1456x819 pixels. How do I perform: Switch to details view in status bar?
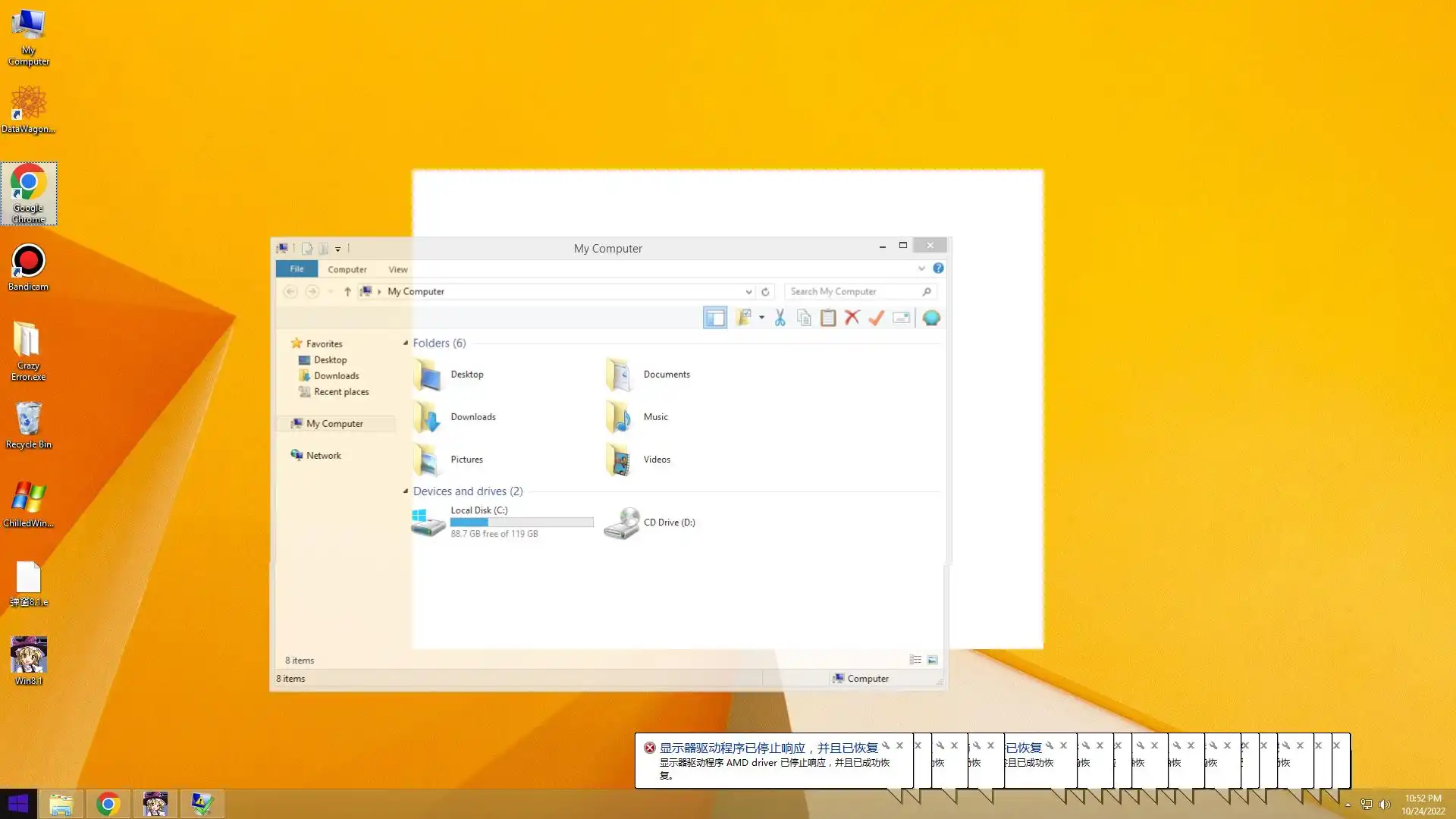pos(915,660)
